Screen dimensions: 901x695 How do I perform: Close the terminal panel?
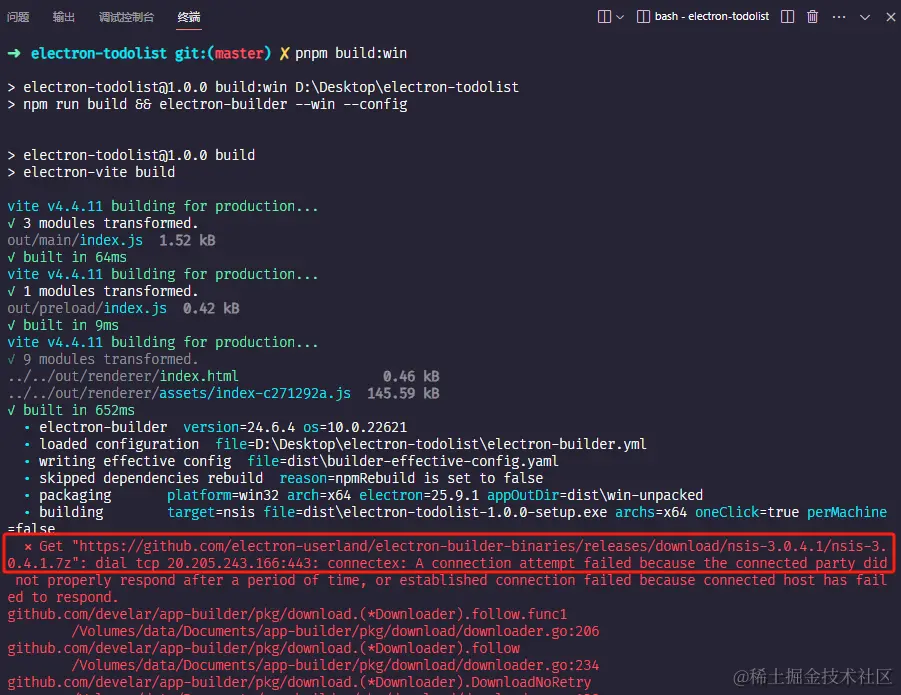coord(891,17)
